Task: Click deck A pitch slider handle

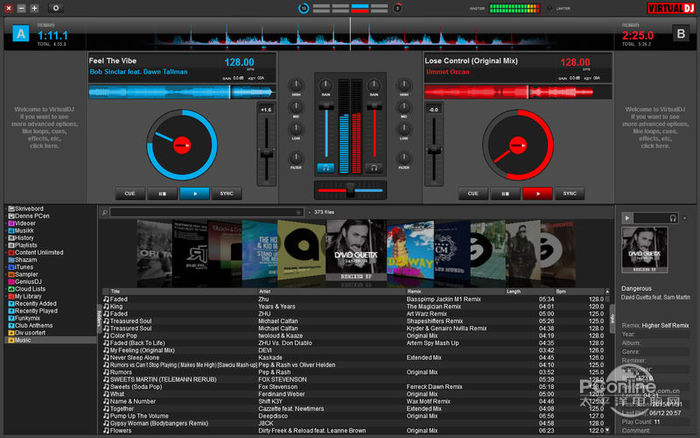Action: click(x=267, y=154)
